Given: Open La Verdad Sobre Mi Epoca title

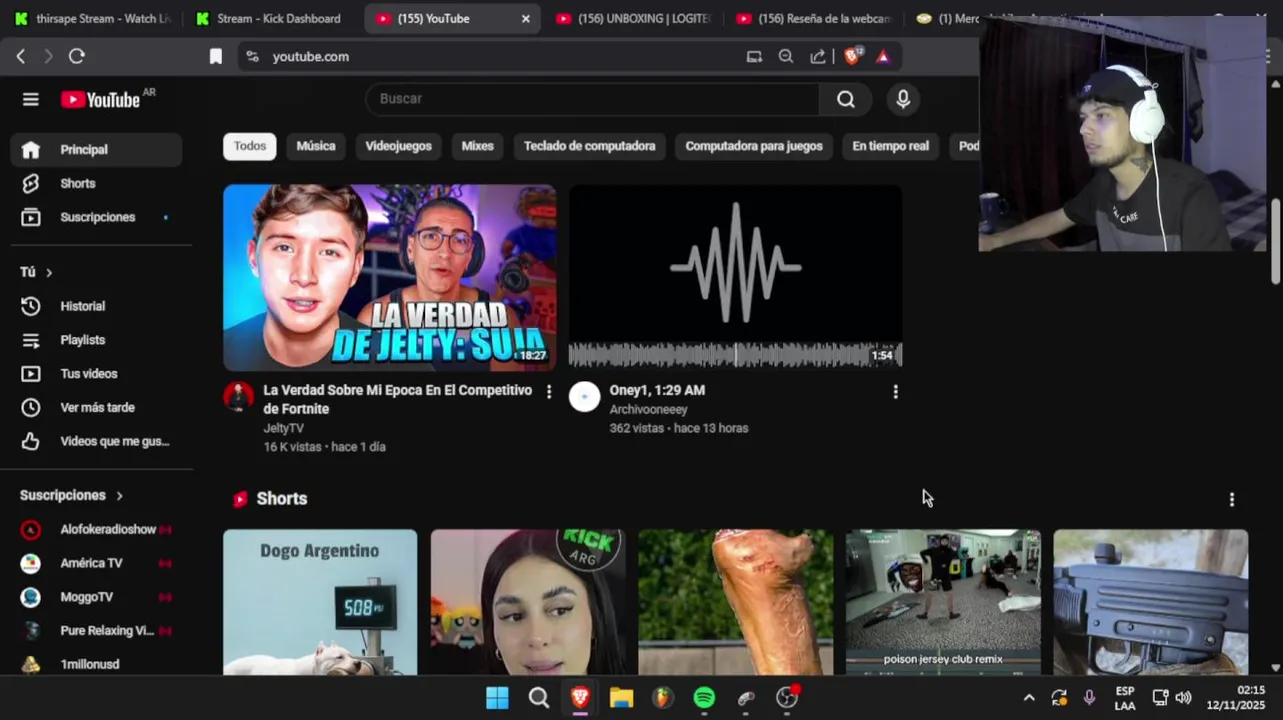Looking at the screenshot, I should pos(397,399).
